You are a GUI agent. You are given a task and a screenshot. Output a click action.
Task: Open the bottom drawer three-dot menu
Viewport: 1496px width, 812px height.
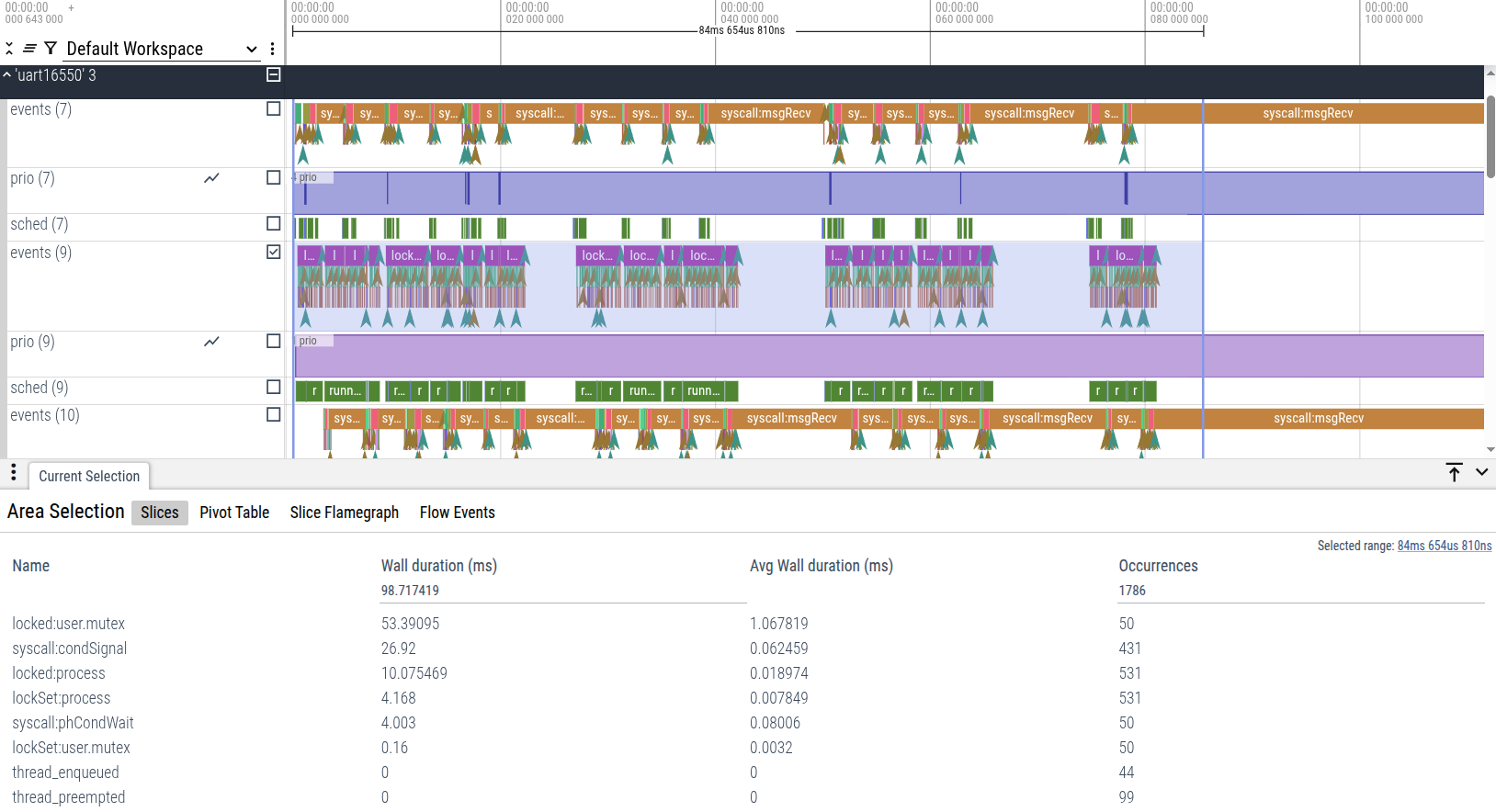coord(14,472)
